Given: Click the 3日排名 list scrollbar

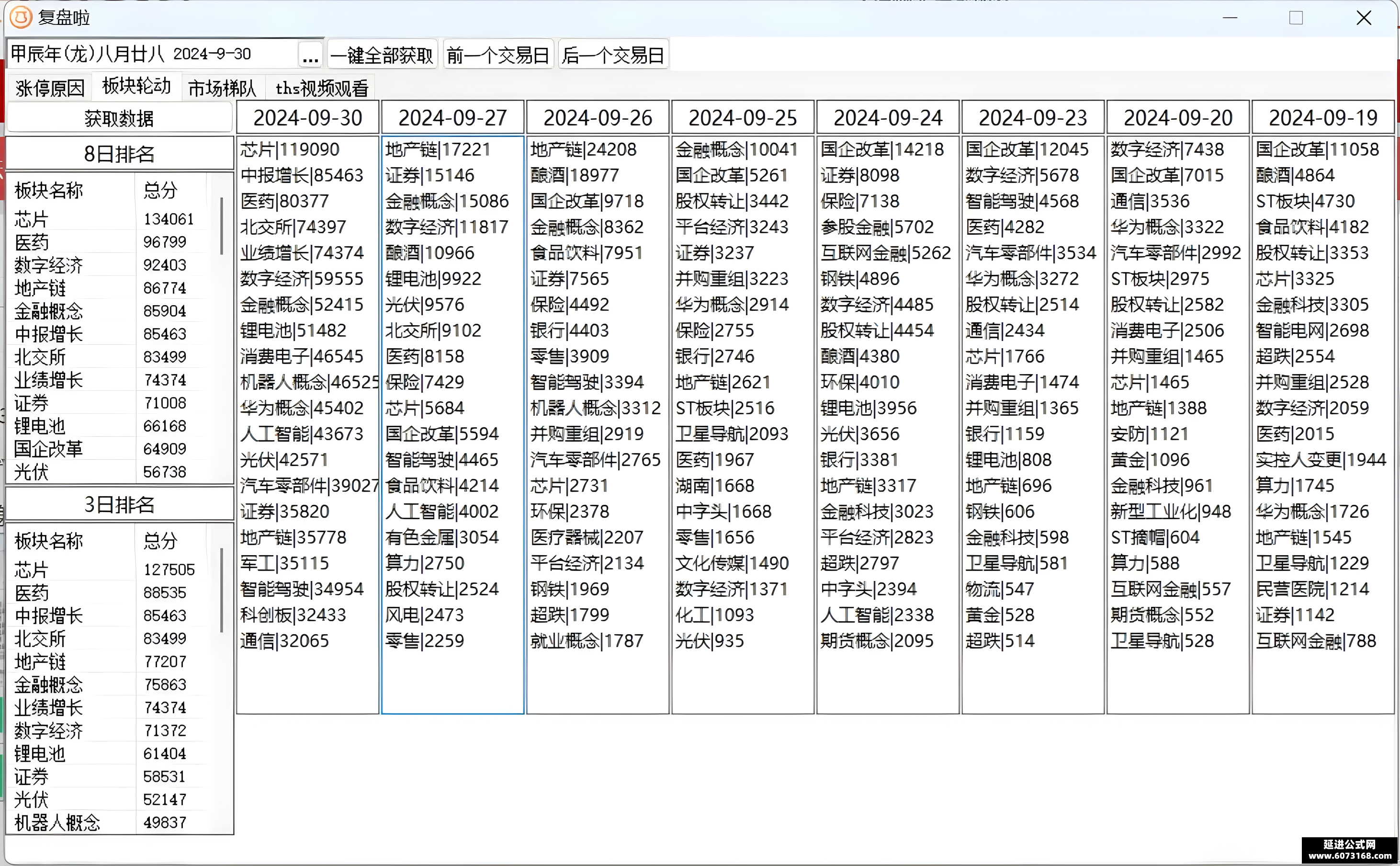Looking at the screenshot, I should 222,590.
